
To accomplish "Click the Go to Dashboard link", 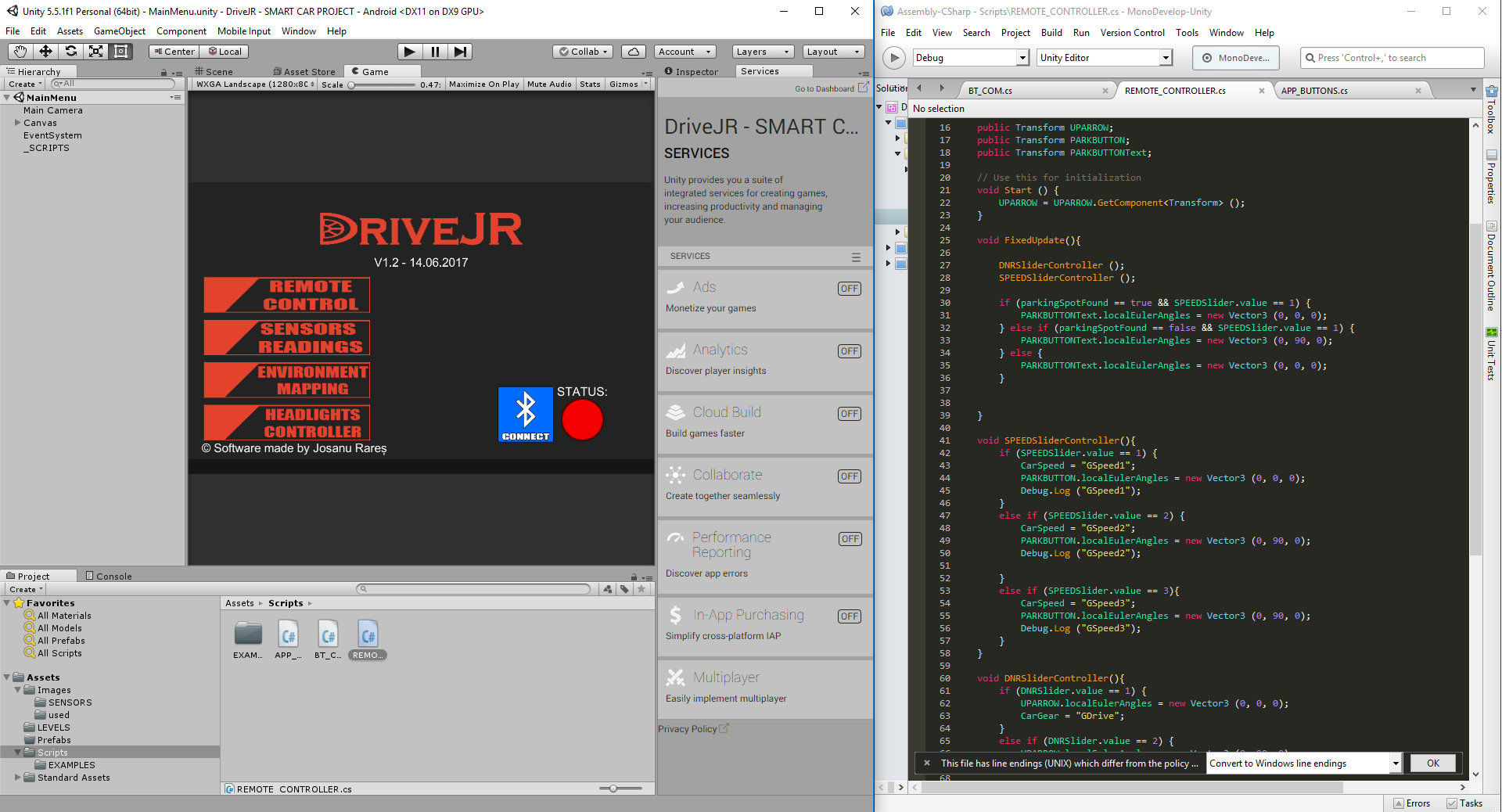I will point(832,88).
